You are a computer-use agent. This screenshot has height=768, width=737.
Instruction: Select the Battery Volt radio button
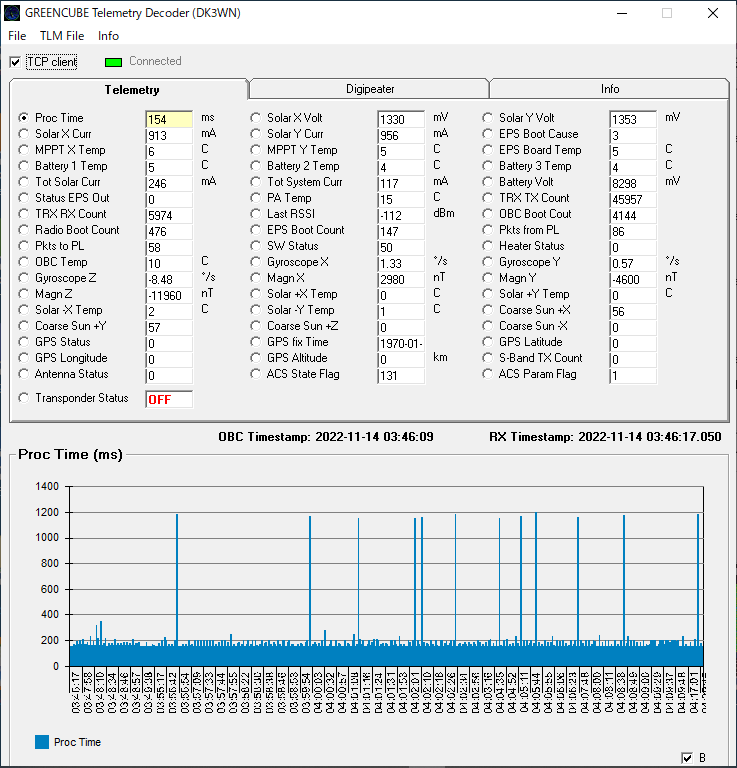click(x=487, y=182)
